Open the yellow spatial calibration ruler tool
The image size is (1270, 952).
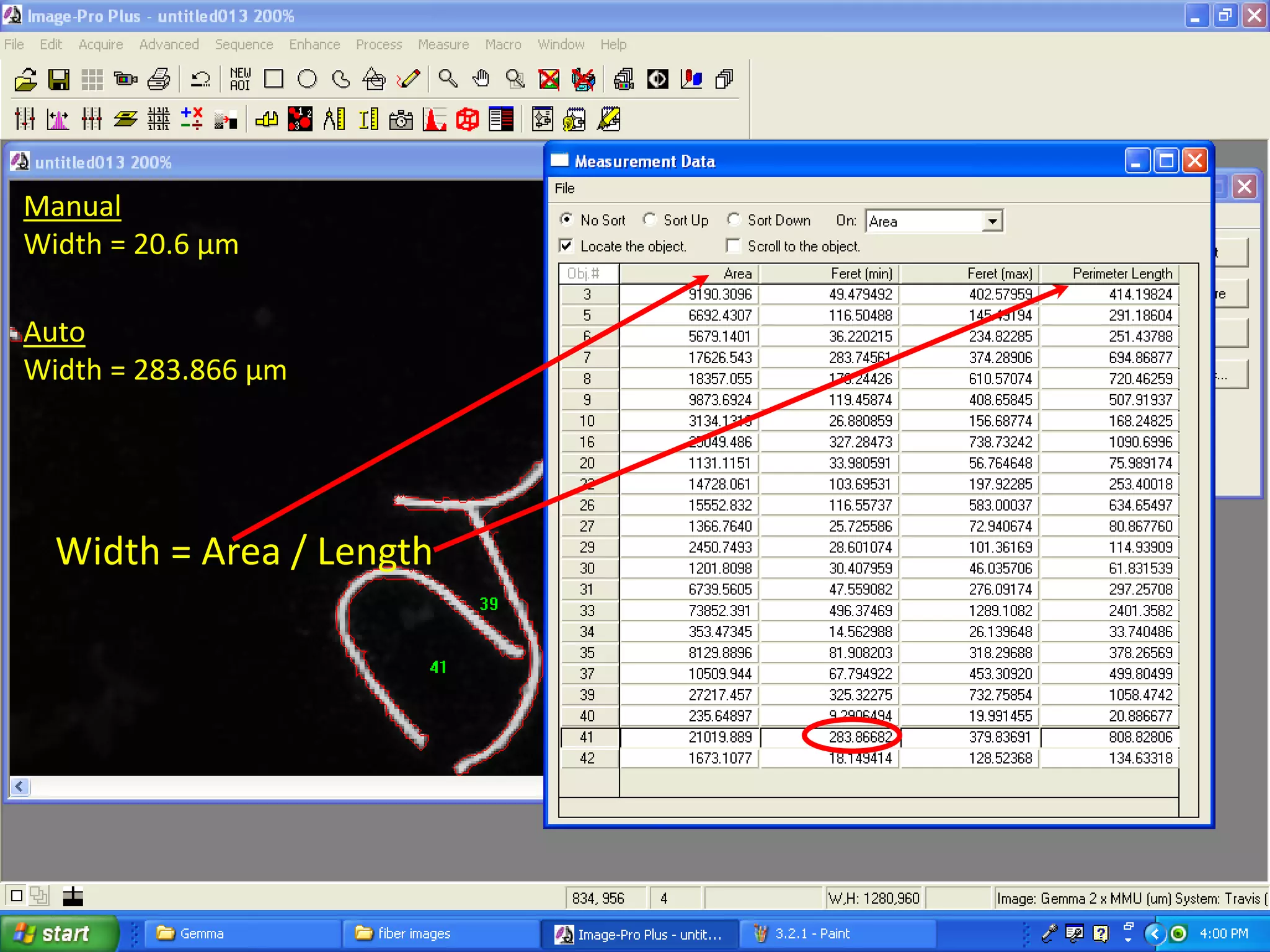pyautogui.click(x=368, y=118)
